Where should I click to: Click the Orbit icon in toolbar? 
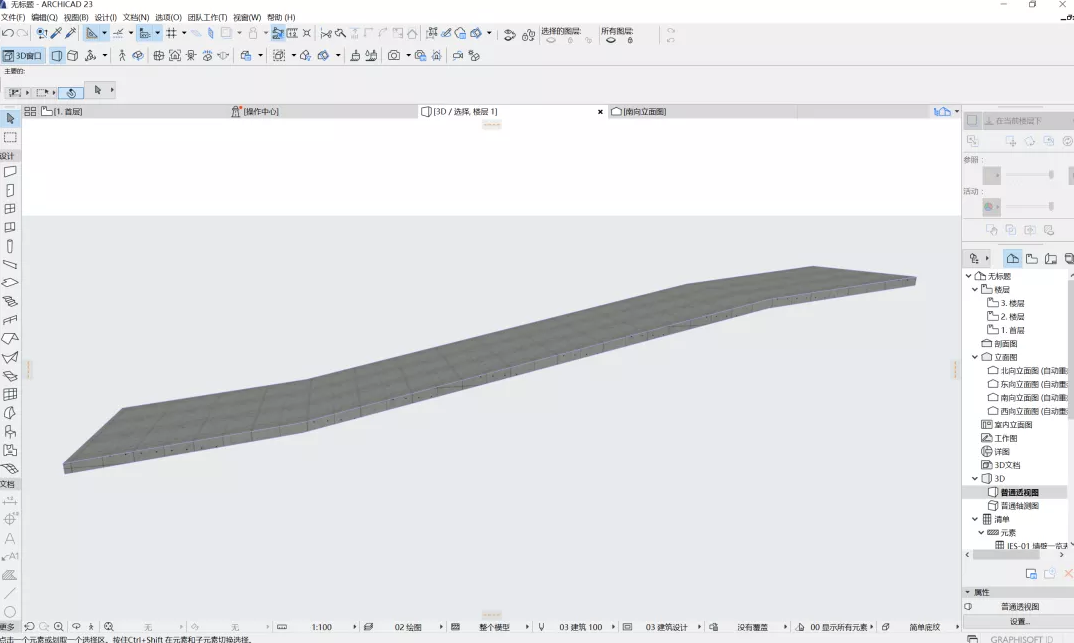[x=138, y=55]
